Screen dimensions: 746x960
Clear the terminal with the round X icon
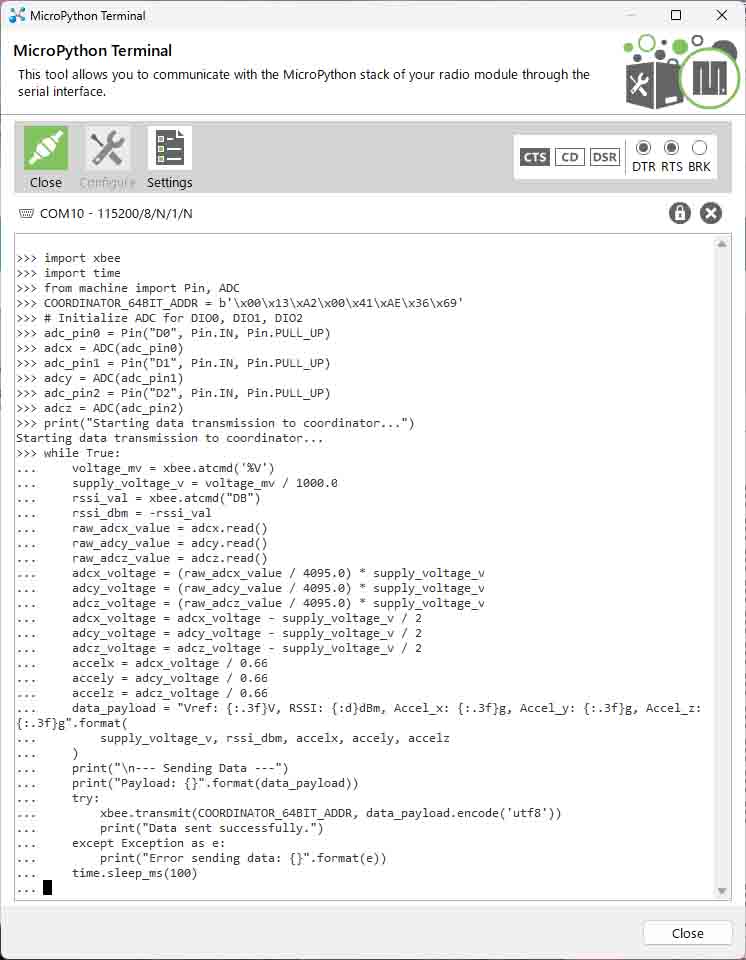coord(710,213)
